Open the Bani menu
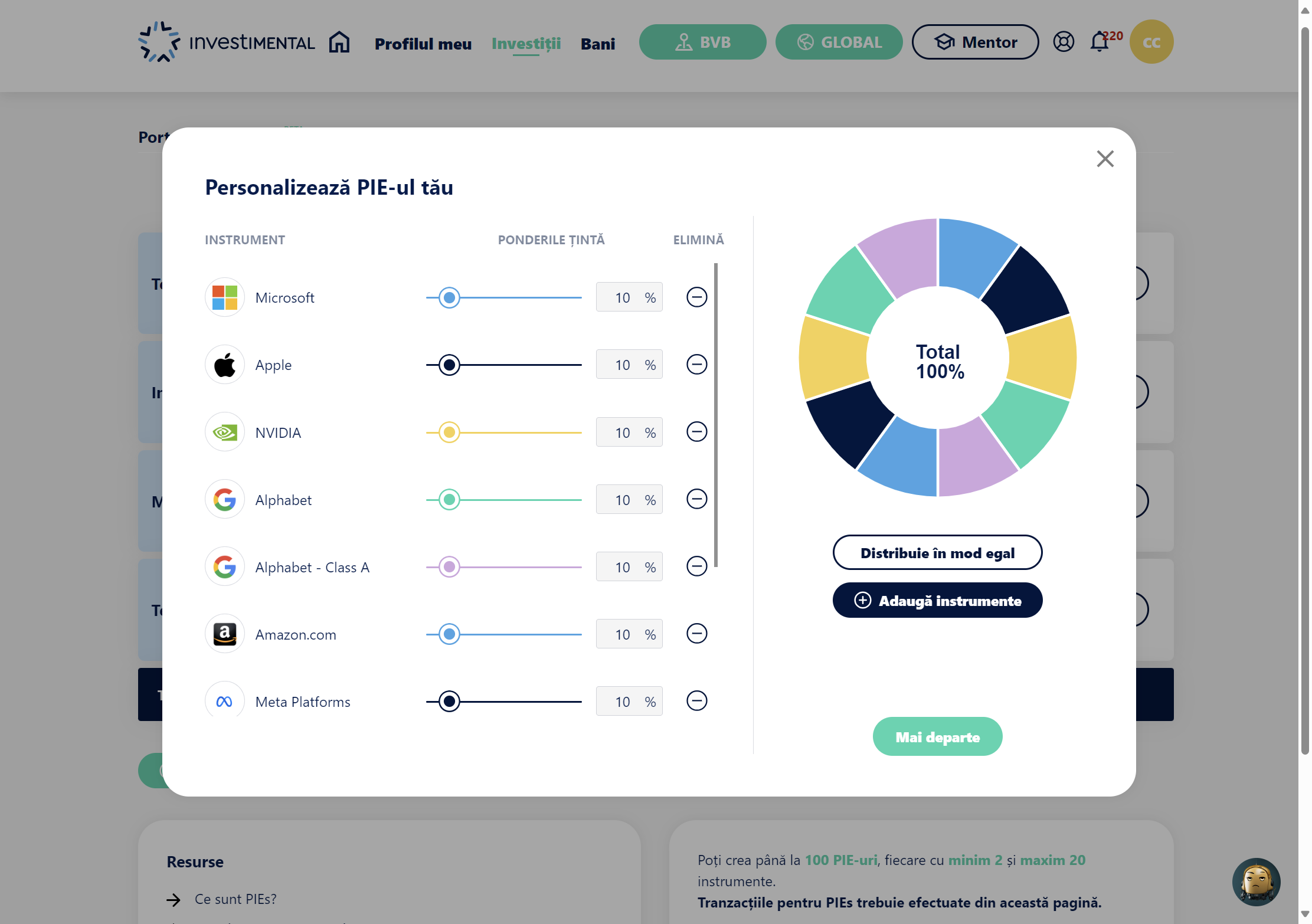Screen dimensions: 1312x924 coord(598,44)
